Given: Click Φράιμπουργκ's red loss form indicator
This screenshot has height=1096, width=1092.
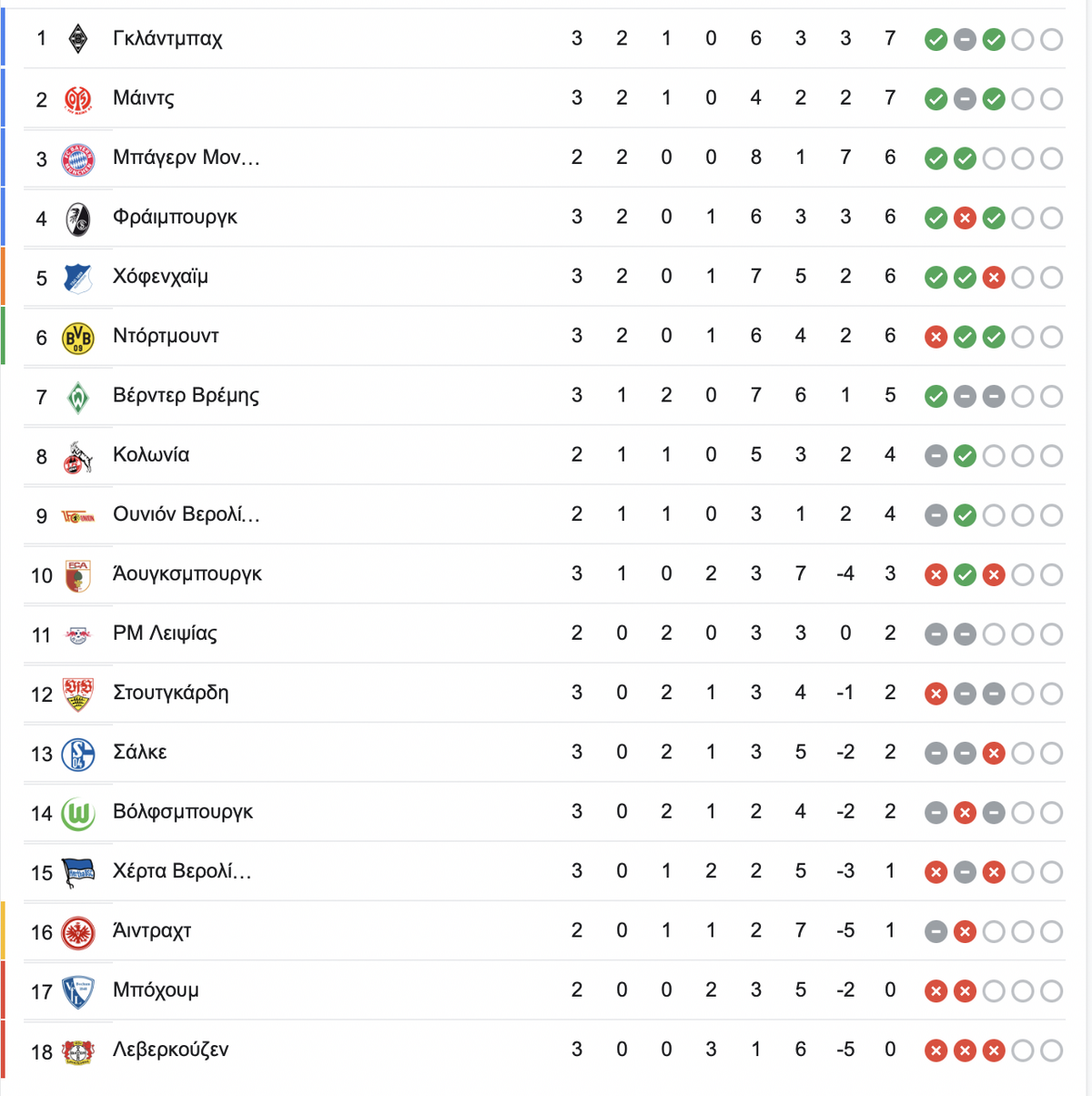Looking at the screenshot, I should [965, 218].
